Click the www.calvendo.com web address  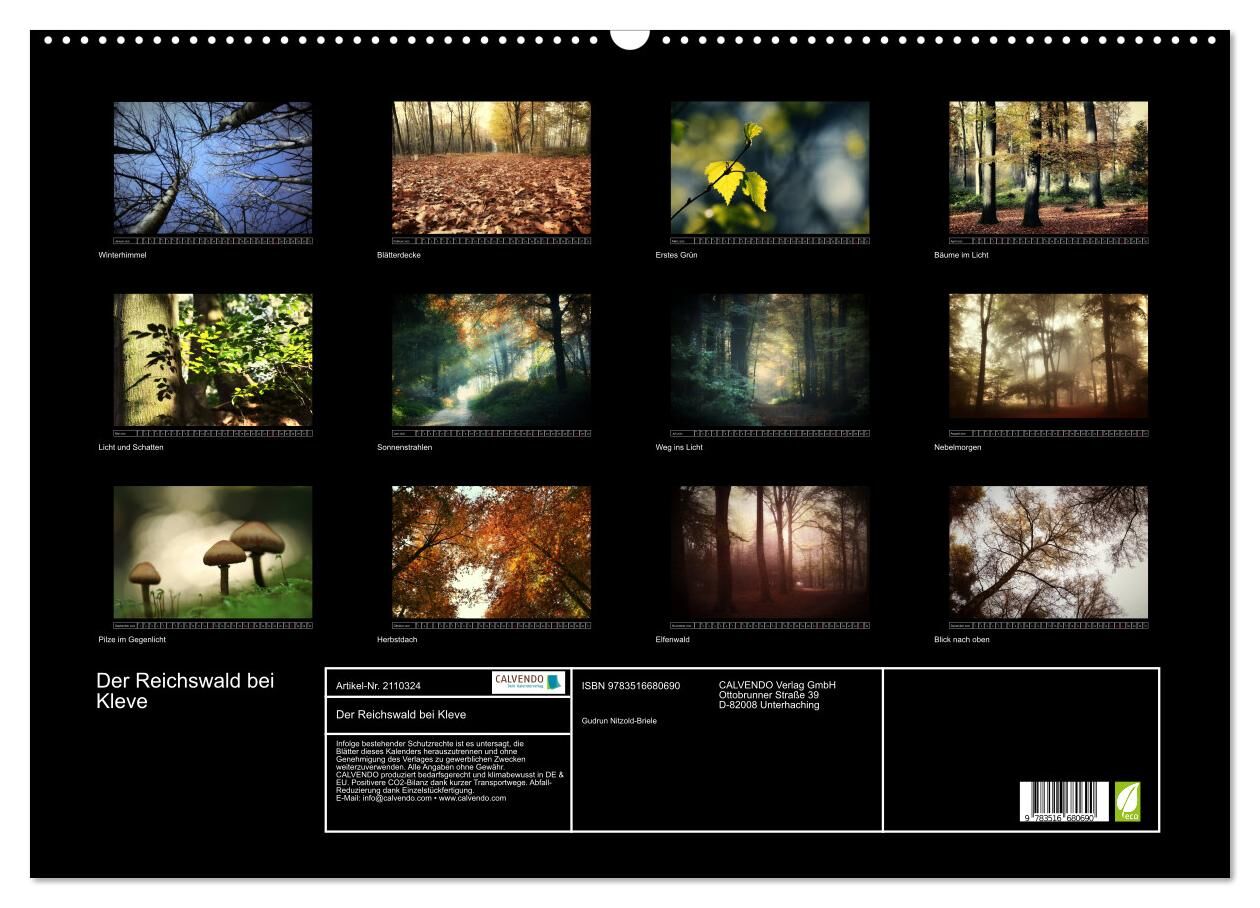point(472,798)
